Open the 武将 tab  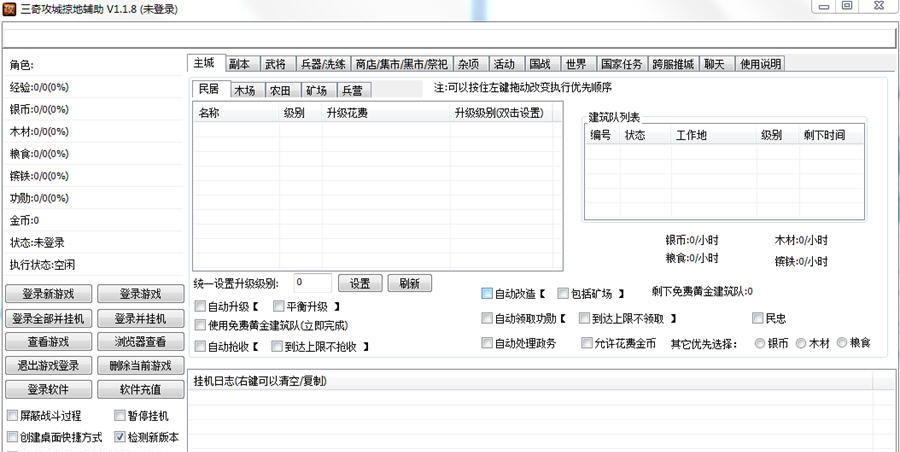(x=276, y=64)
